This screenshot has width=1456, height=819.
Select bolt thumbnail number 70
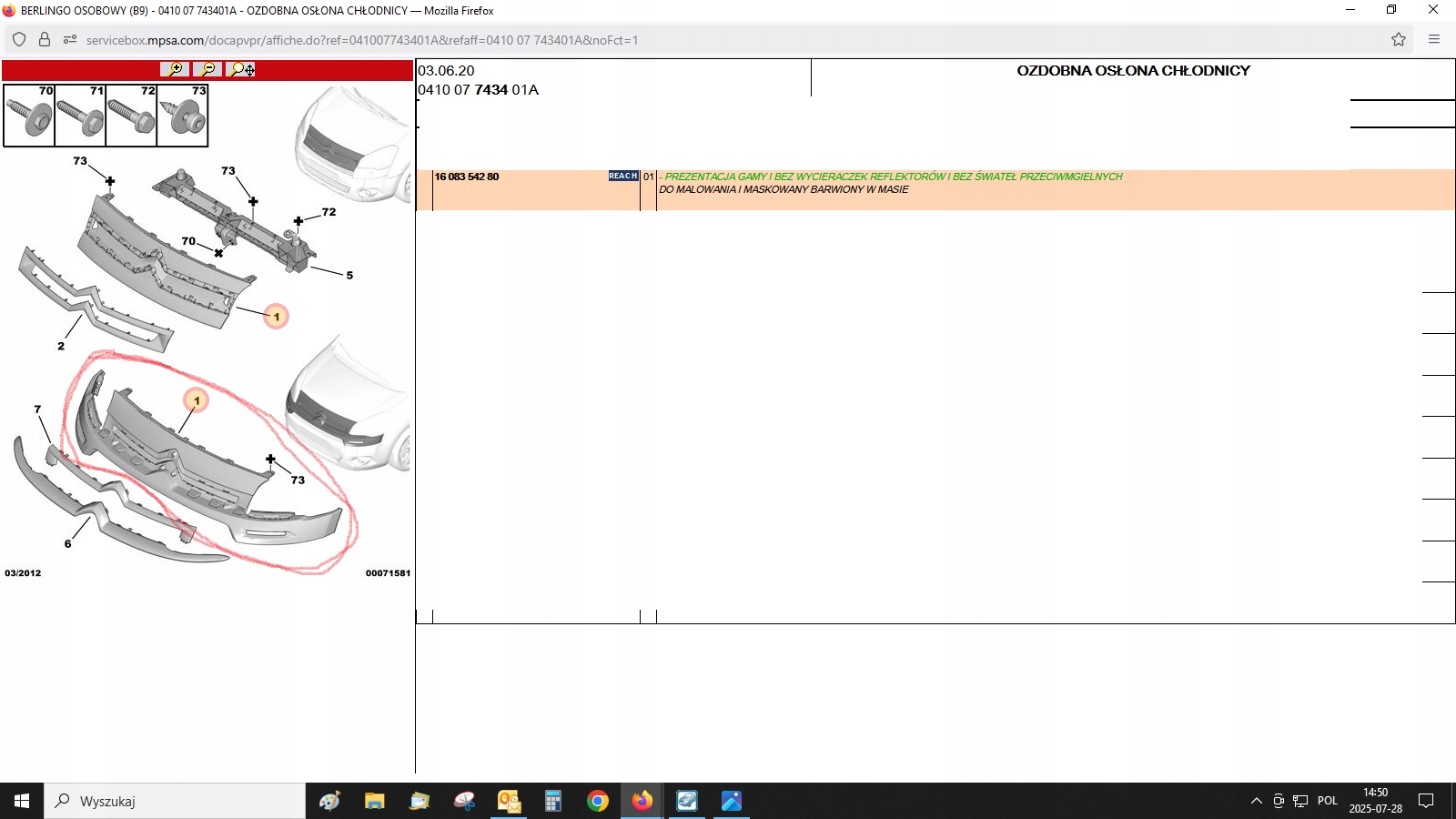(x=29, y=116)
